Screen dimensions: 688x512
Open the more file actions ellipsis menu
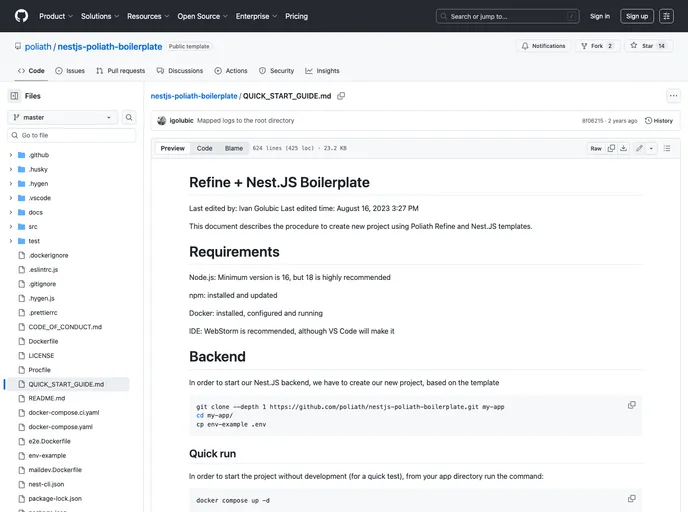673,96
